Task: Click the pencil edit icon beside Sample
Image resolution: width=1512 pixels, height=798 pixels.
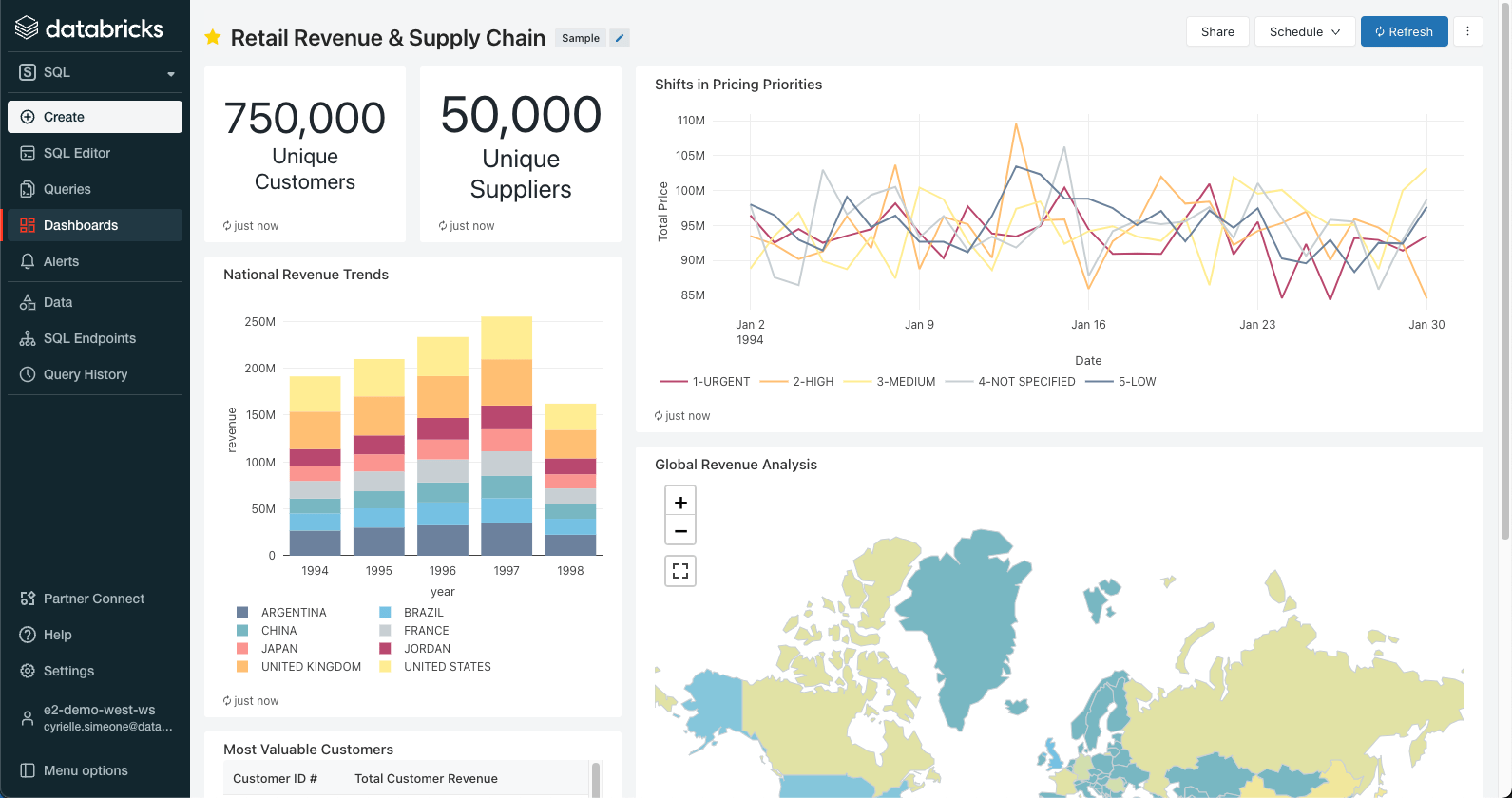Action: 620,38
